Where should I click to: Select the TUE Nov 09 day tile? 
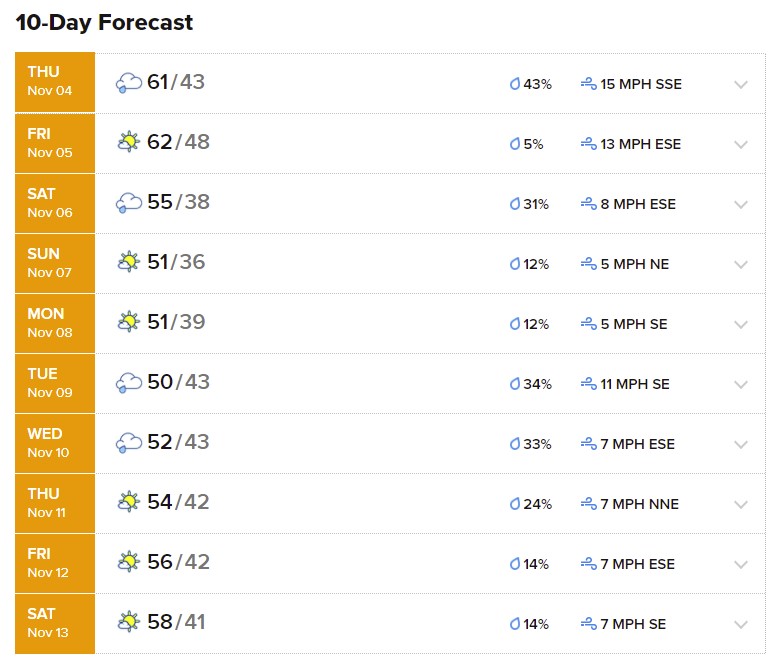point(55,383)
